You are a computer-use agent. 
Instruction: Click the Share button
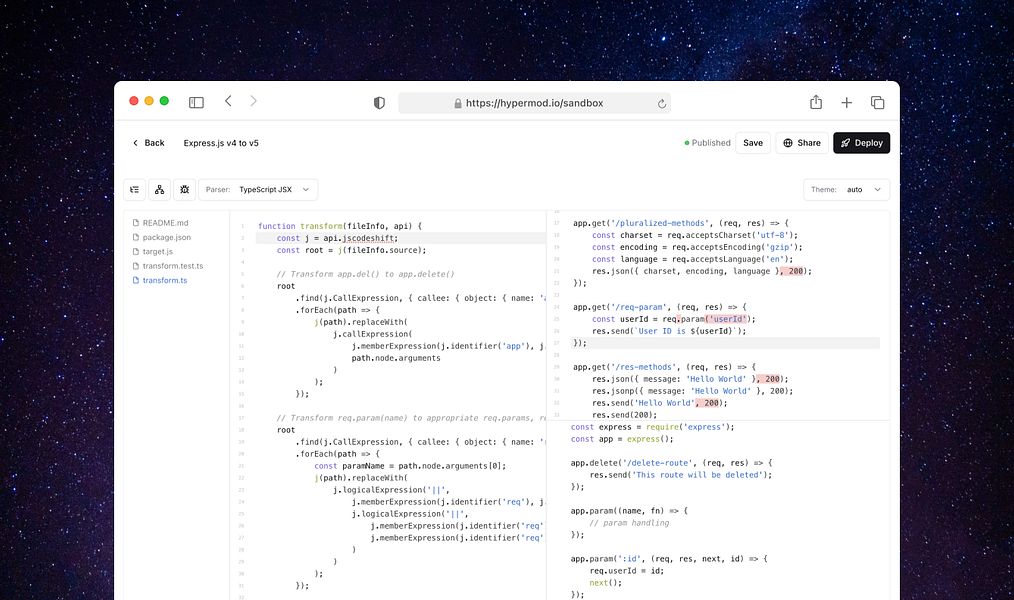click(x=801, y=143)
